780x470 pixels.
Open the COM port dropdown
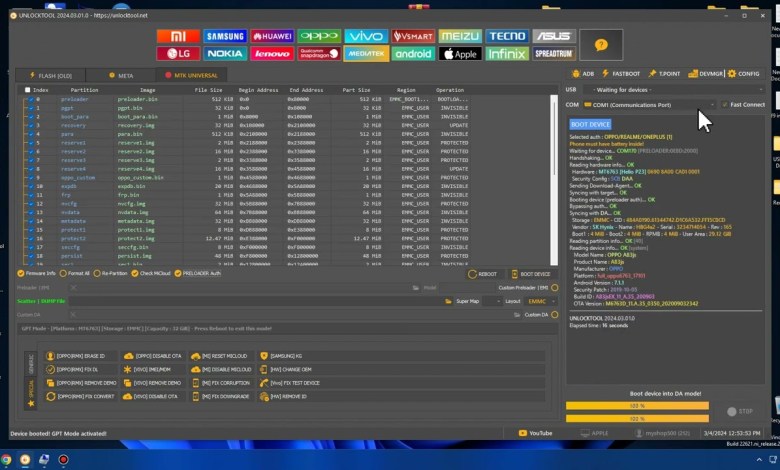pos(650,105)
